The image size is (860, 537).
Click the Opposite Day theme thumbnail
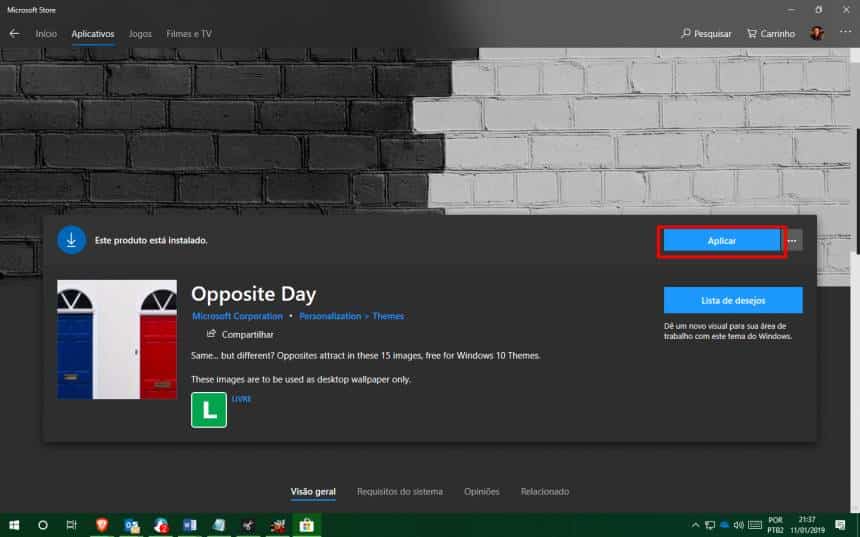(x=117, y=340)
